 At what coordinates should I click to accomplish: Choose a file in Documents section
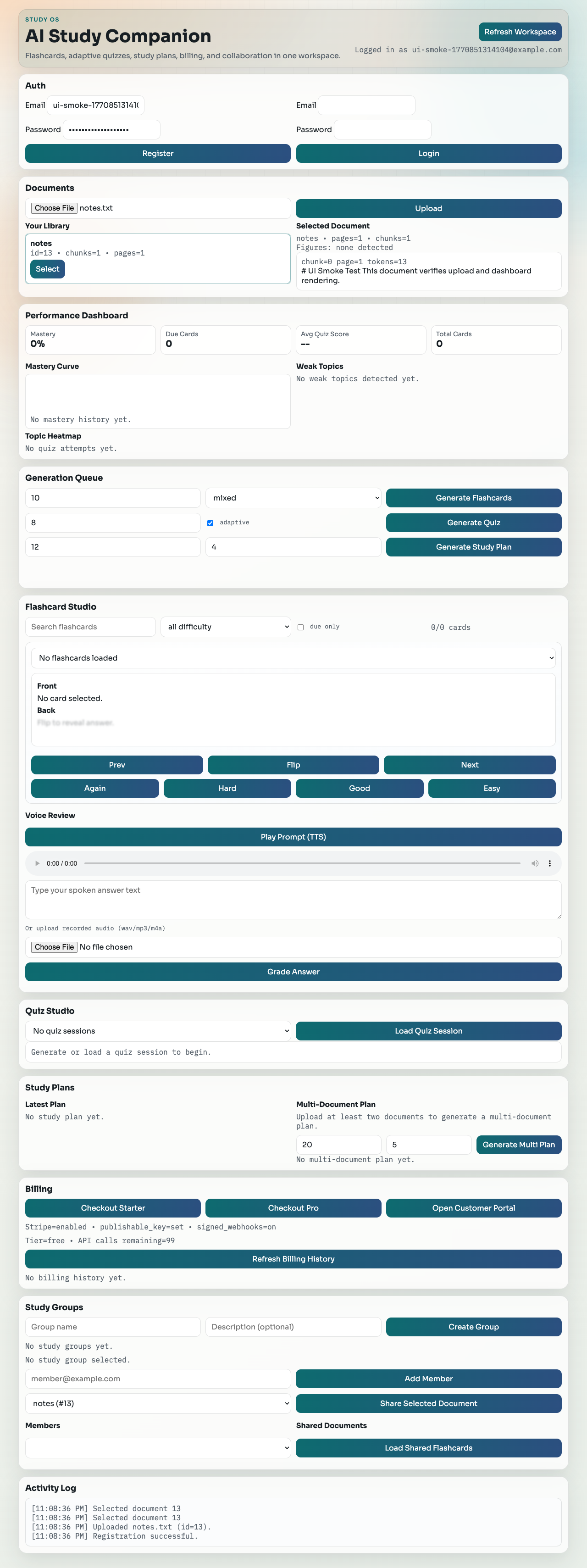pos(54,208)
